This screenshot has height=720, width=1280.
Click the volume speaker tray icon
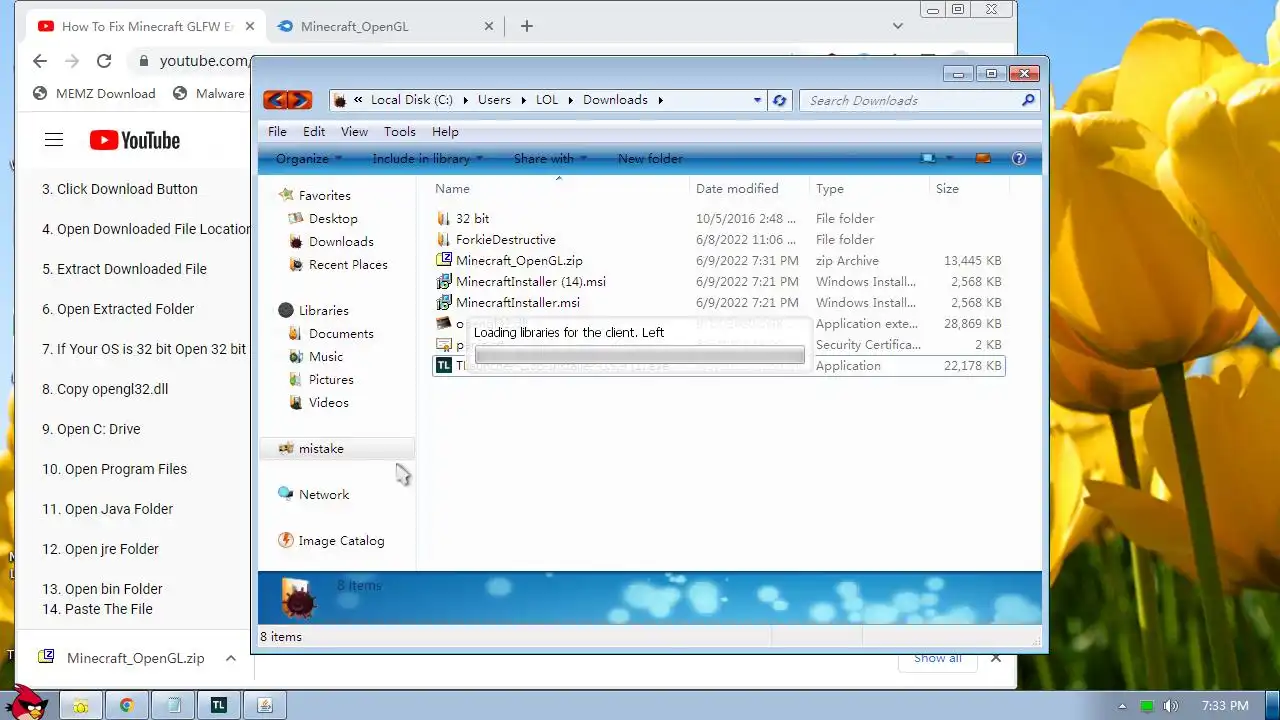tap(1170, 706)
